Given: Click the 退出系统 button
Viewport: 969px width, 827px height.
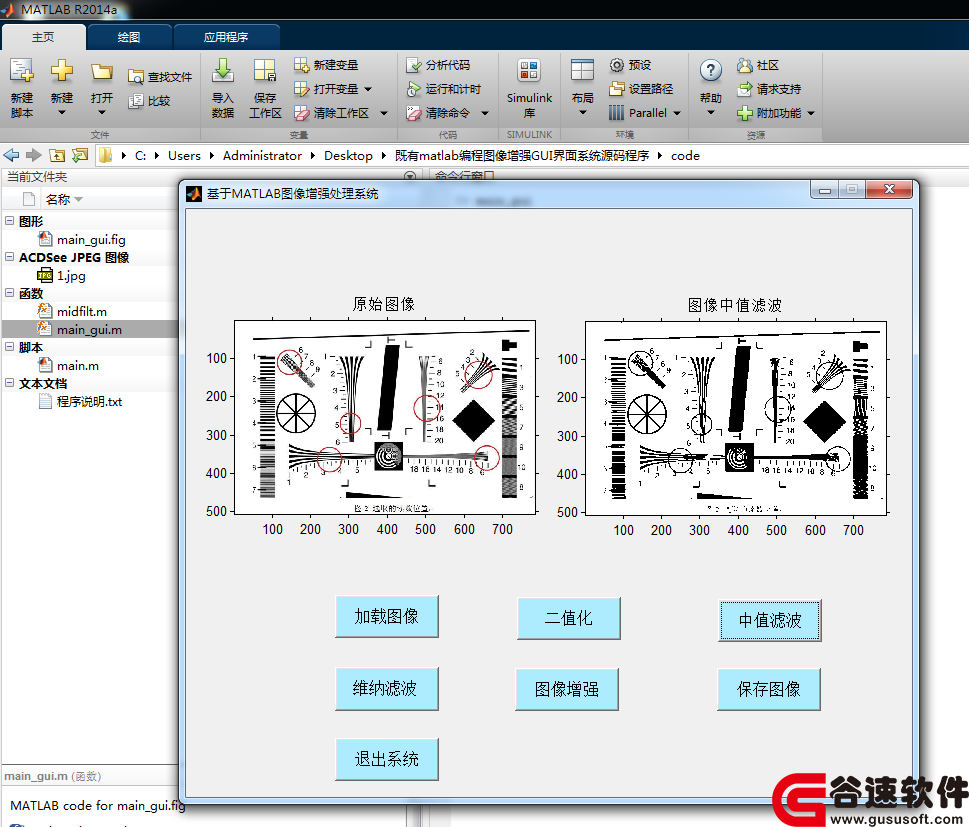Looking at the screenshot, I should click(x=387, y=759).
